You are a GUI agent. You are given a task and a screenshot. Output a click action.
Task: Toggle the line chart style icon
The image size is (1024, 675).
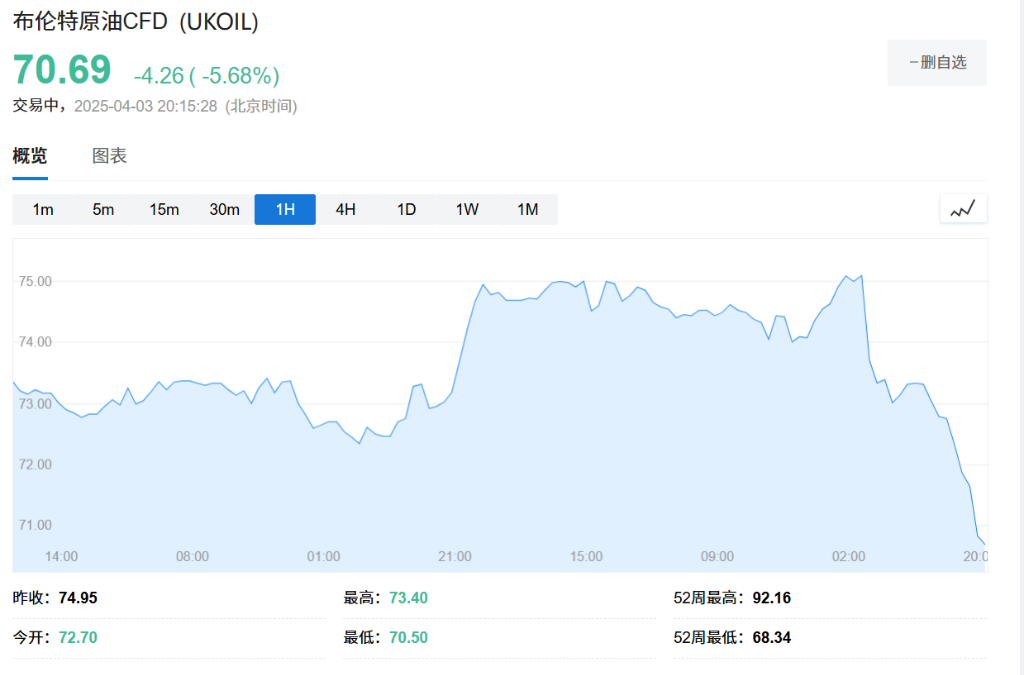[963, 209]
